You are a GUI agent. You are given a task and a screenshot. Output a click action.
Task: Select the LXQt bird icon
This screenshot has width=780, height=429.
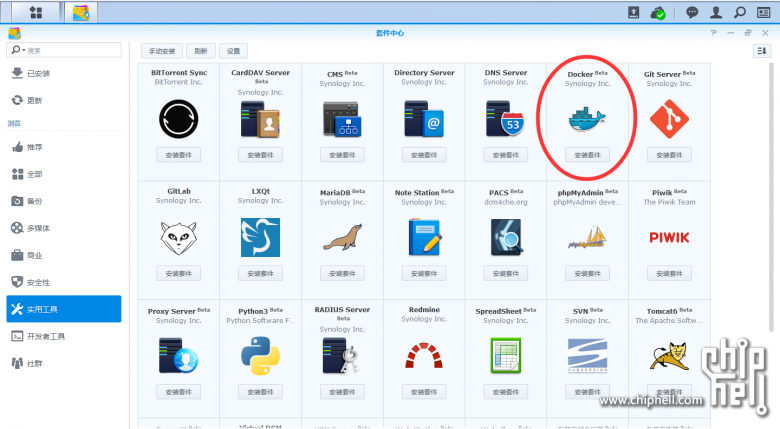260,237
